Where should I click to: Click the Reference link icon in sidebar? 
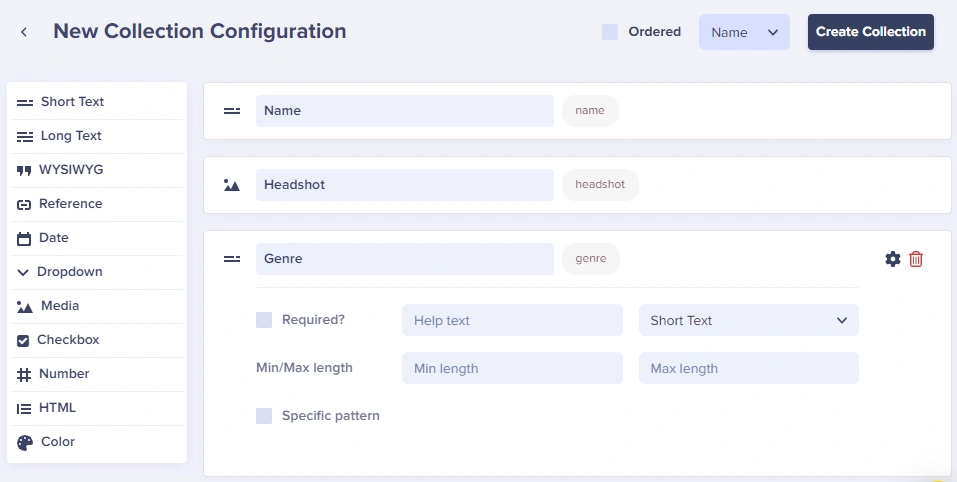click(25, 204)
